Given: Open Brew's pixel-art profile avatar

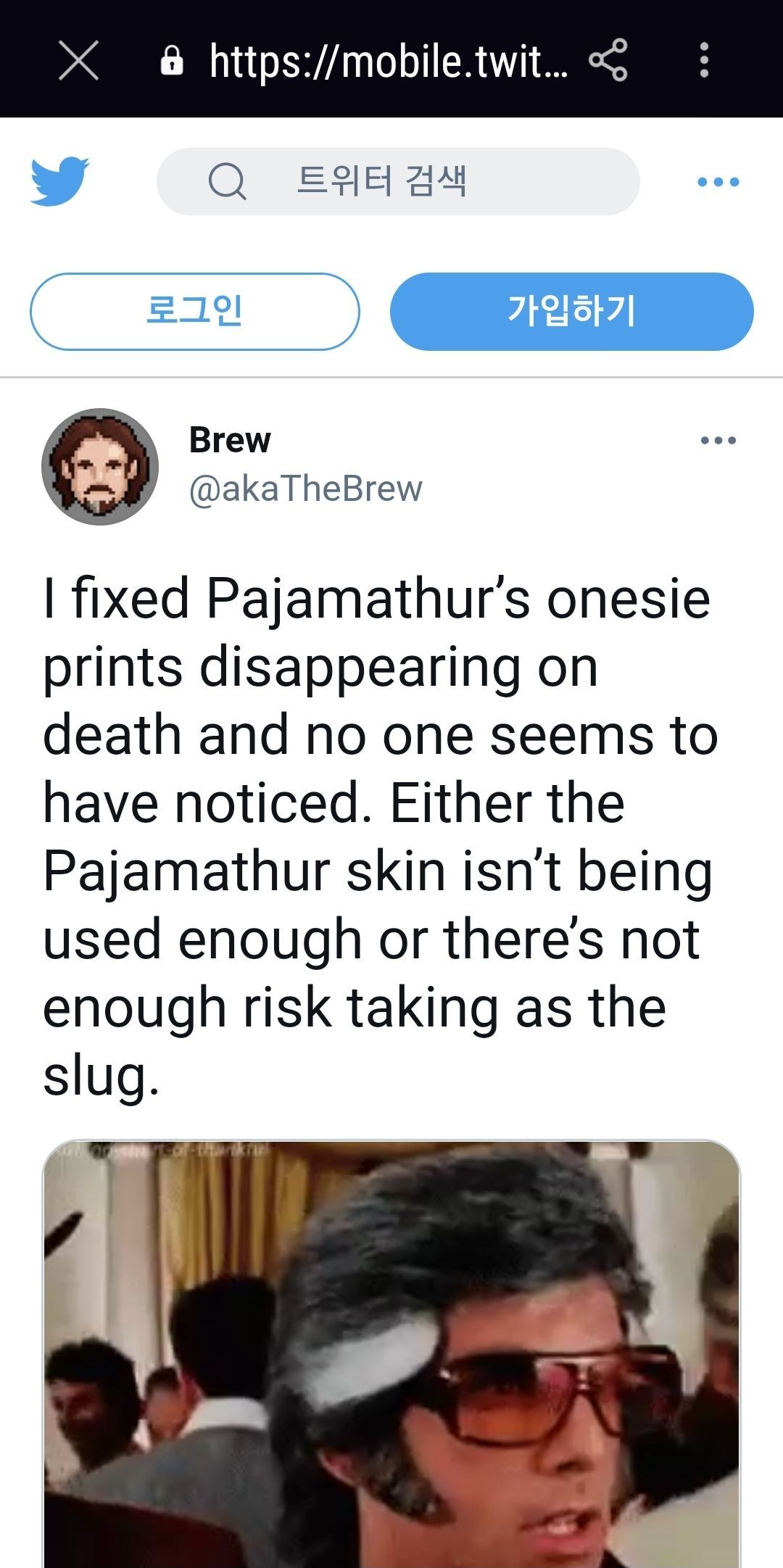Looking at the screenshot, I should (100, 467).
